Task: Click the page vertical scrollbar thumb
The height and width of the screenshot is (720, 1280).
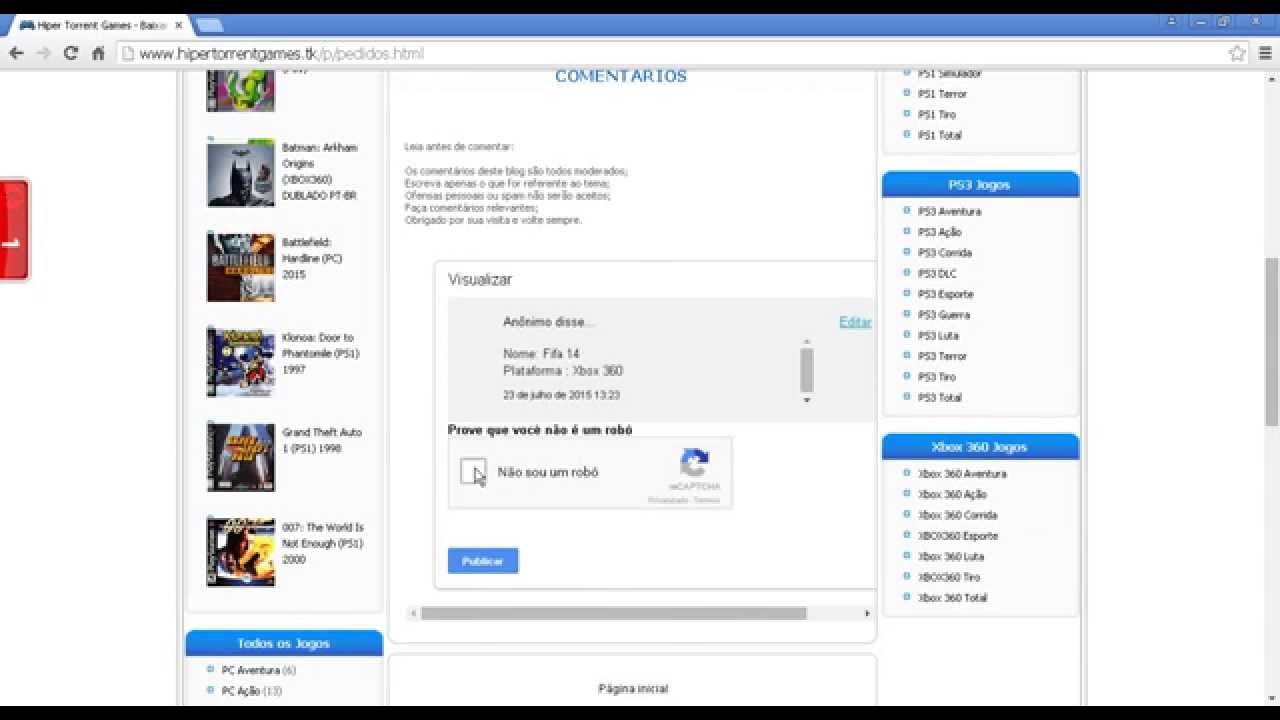Action: click(x=1272, y=341)
